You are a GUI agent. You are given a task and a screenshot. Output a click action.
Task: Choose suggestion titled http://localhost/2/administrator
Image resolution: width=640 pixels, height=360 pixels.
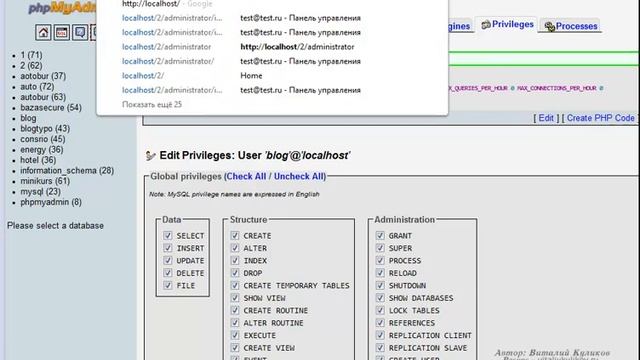pyautogui.click(x=272, y=47)
